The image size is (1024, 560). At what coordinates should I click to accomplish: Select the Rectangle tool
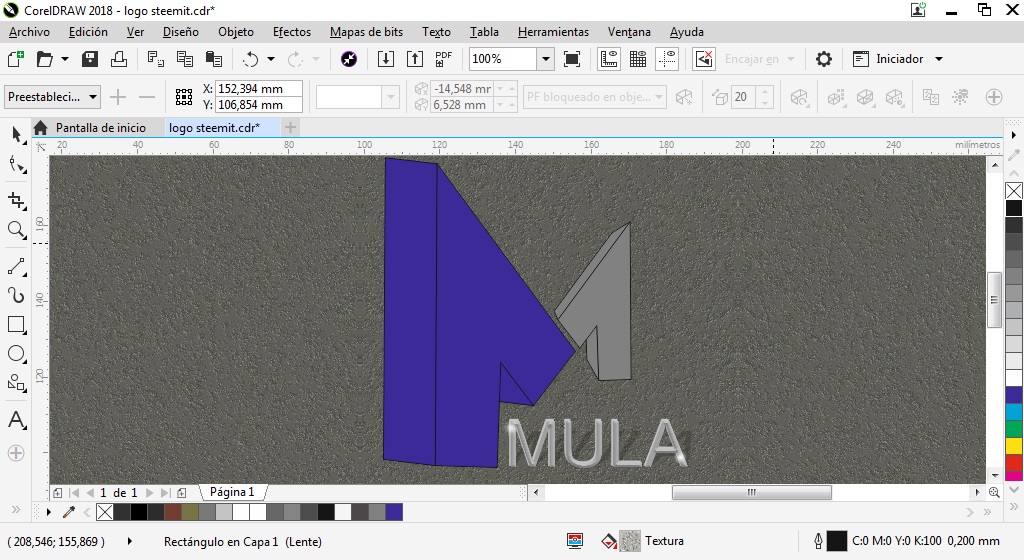pyautogui.click(x=16, y=324)
